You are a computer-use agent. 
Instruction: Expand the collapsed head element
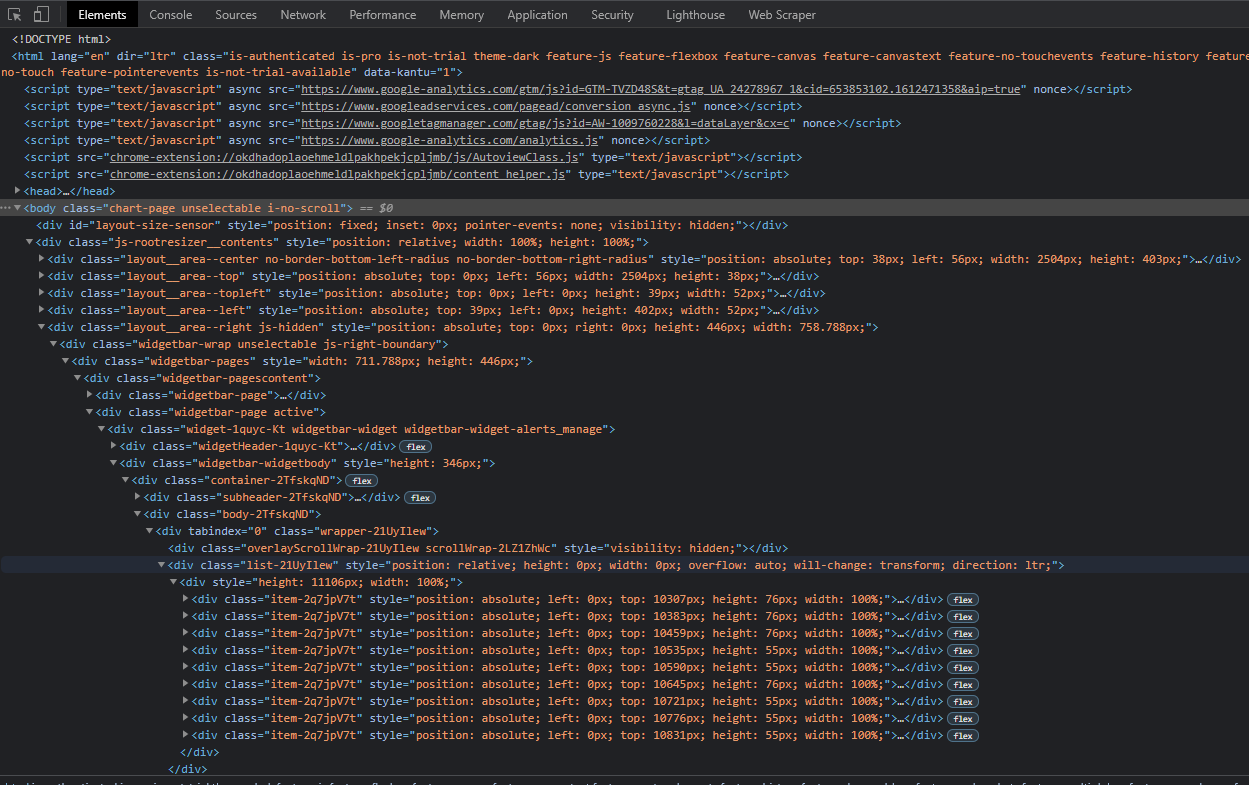coord(18,191)
